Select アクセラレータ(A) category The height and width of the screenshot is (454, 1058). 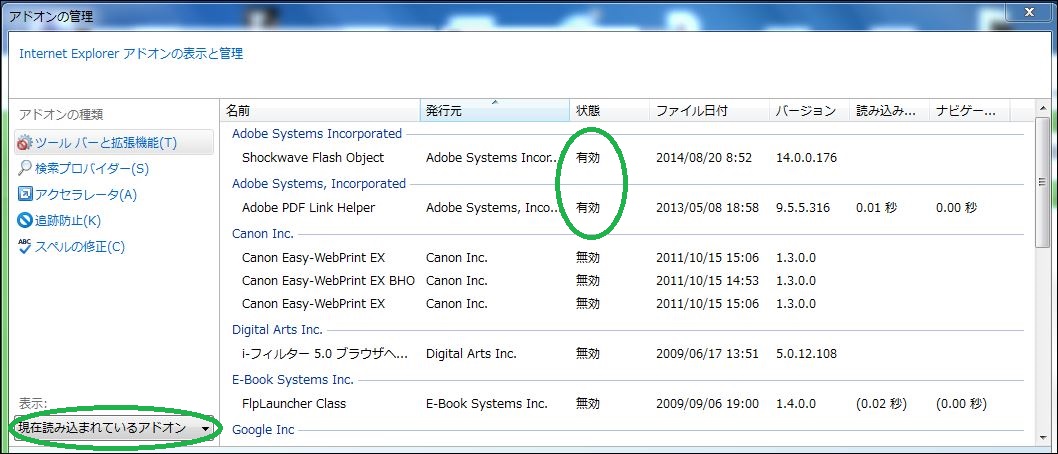pyautogui.click(x=86, y=195)
